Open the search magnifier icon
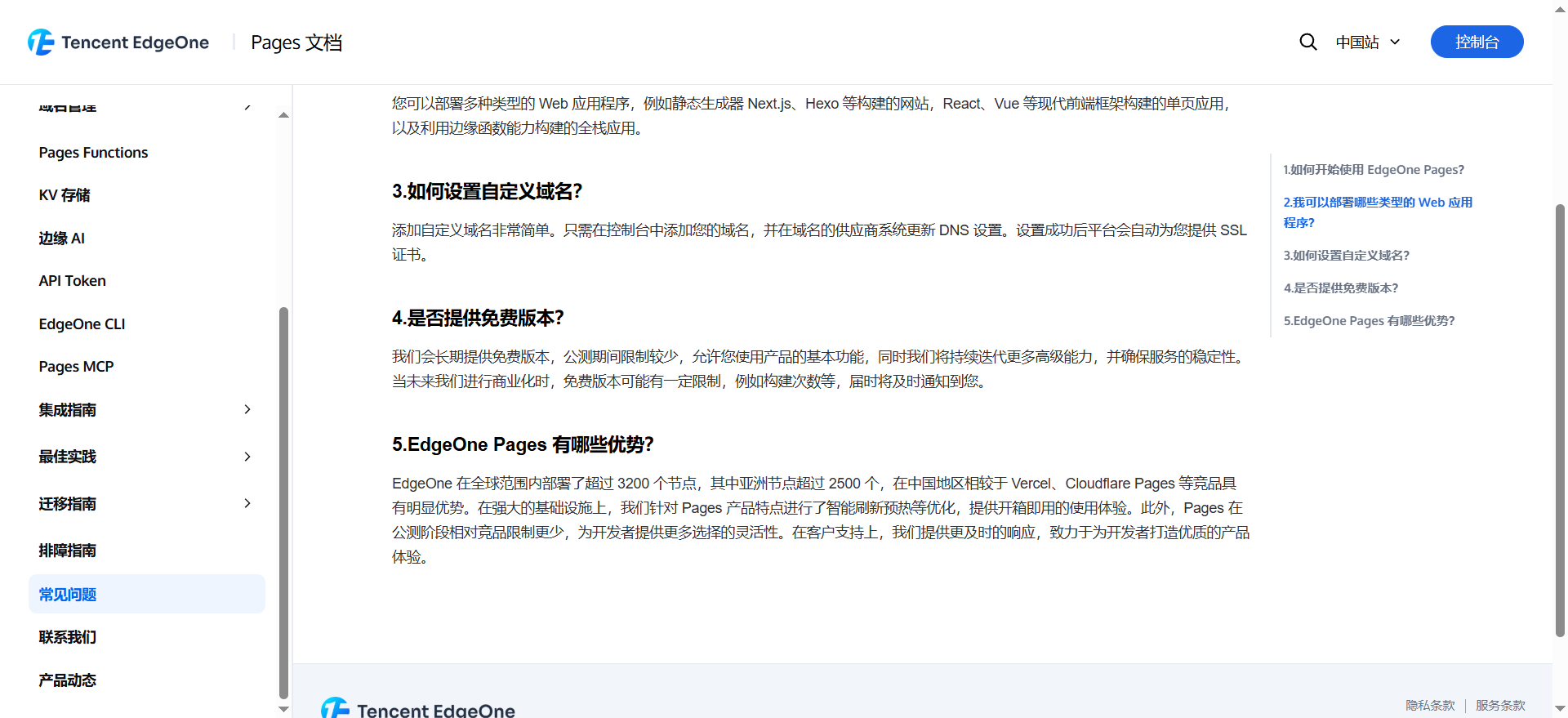The image size is (1568, 718). (1308, 42)
